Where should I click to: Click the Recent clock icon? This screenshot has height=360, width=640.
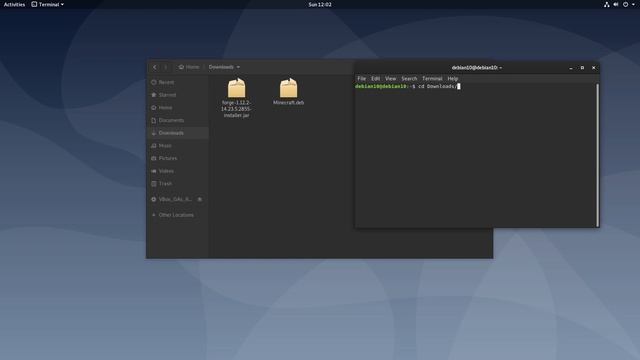click(154, 82)
